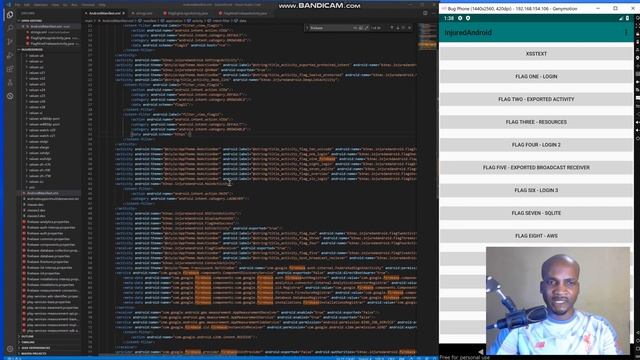Toggle Match Whole Word in find widget
640x360 pixels.
[x=361, y=28]
